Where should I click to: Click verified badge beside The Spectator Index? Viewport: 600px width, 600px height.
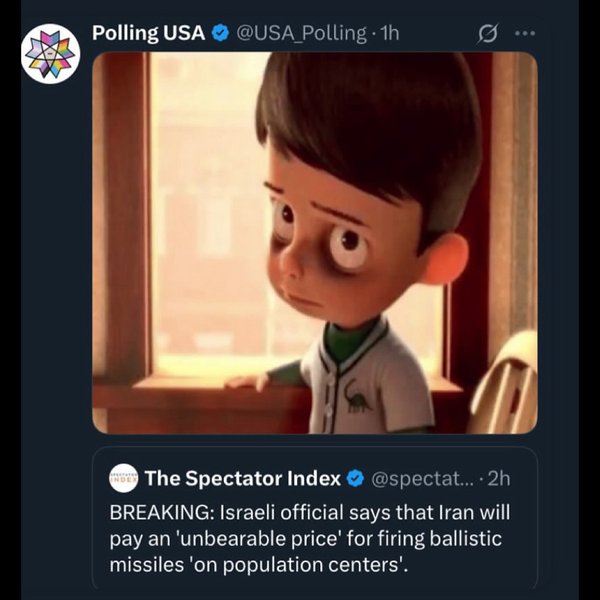pos(354,478)
